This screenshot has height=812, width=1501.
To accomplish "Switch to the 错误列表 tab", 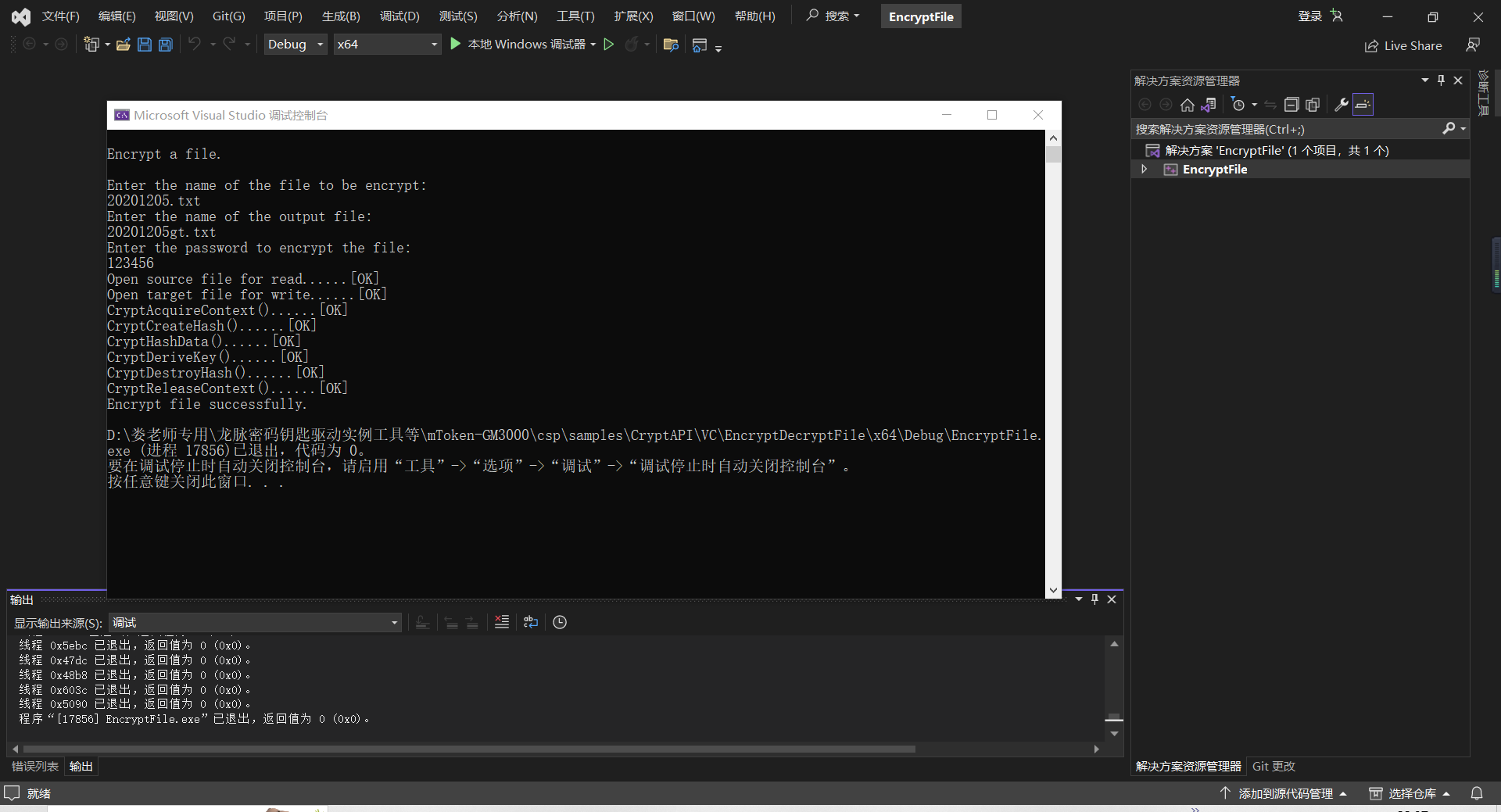I will click(35, 767).
